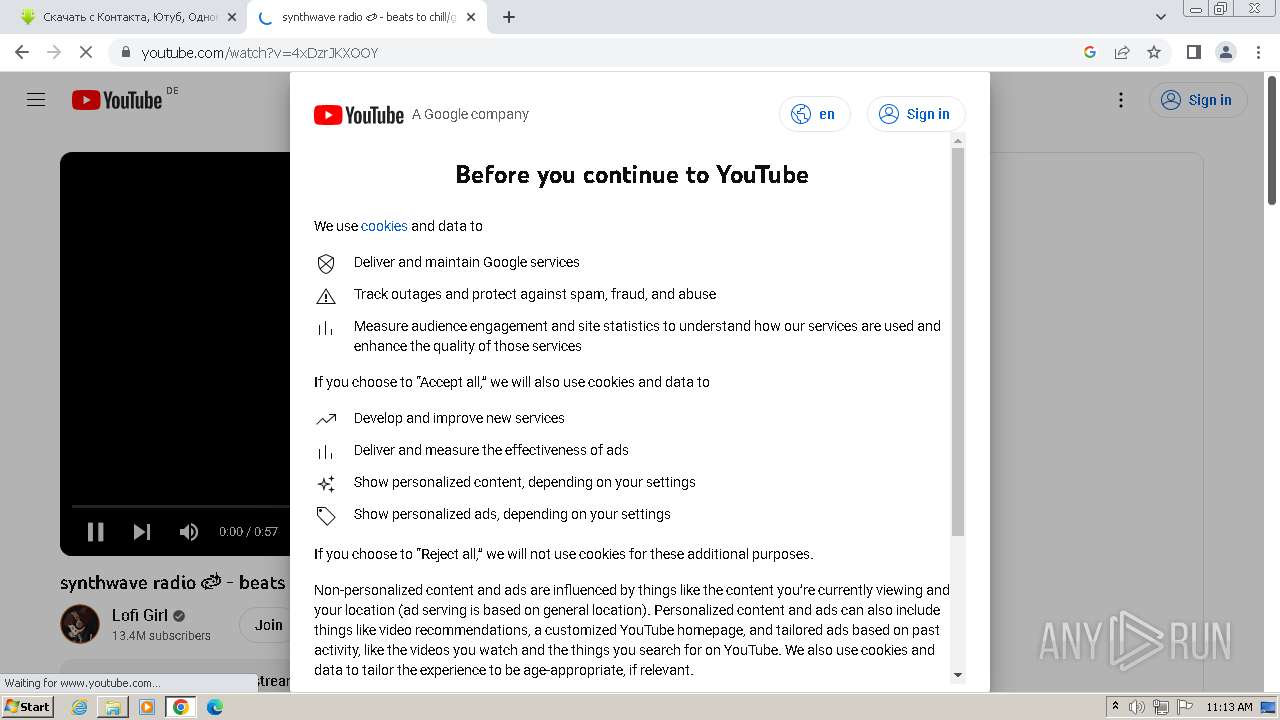Click the video title synthwave radio
The height and width of the screenshot is (720, 1280).
pos(173,582)
